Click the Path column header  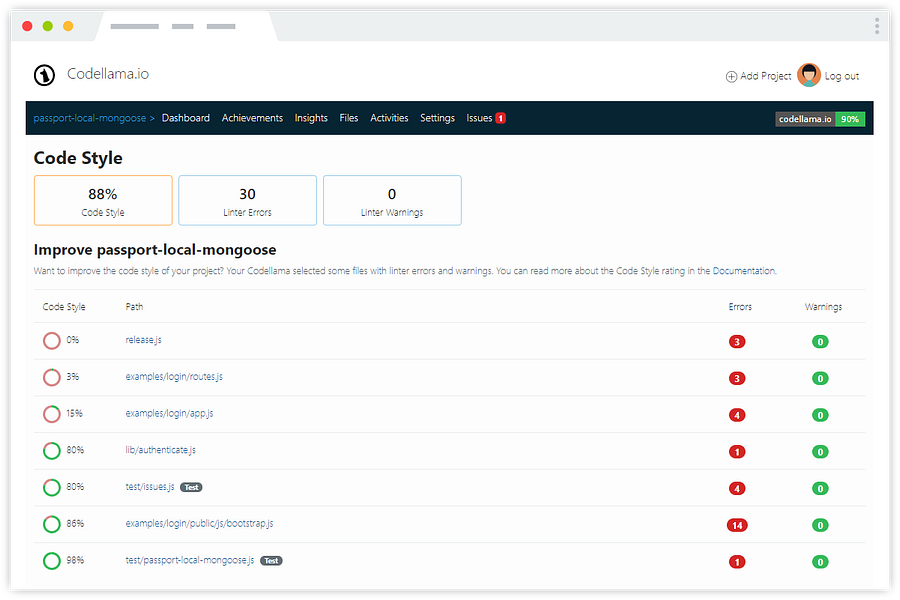pyautogui.click(x=134, y=307)
